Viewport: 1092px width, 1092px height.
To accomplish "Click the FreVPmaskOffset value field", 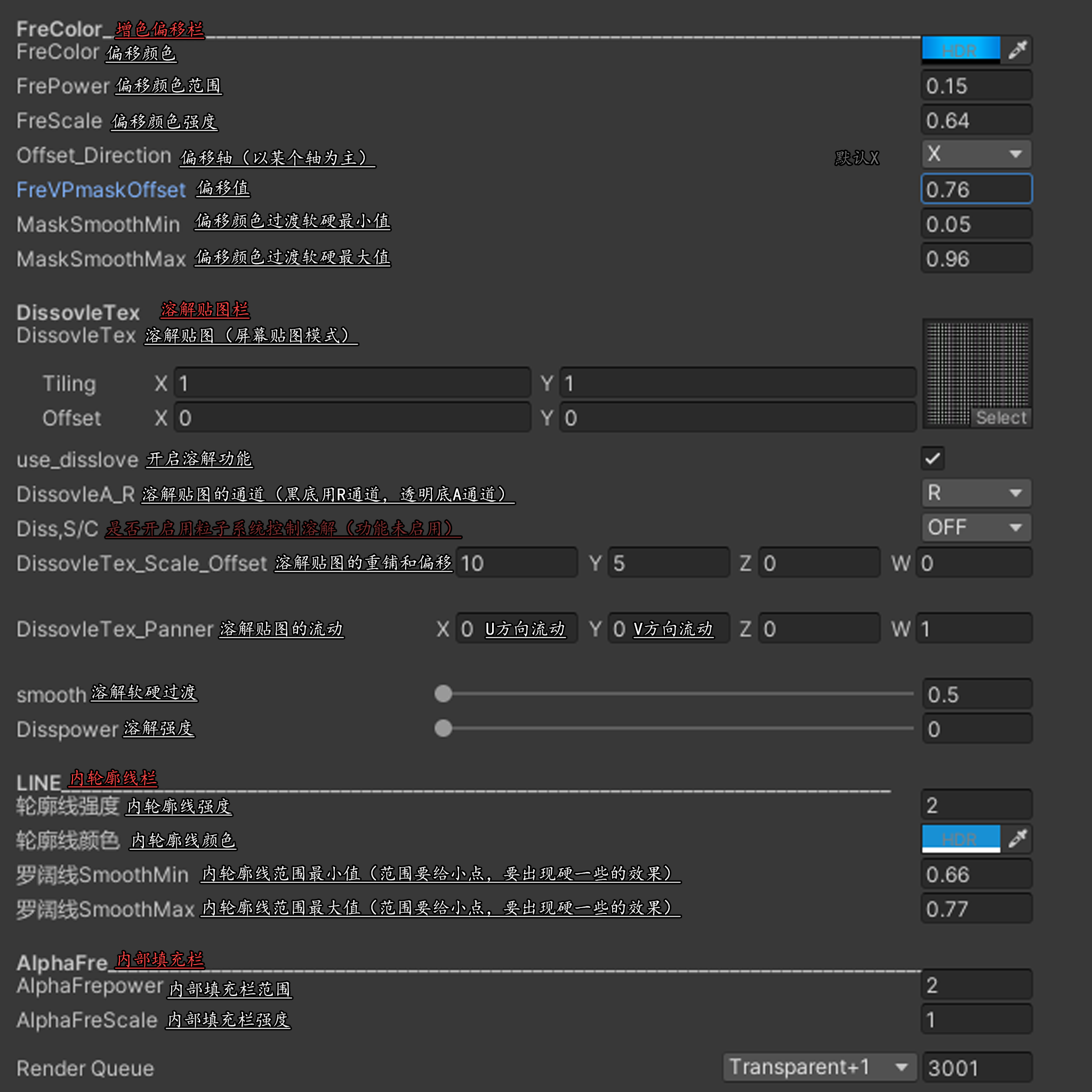I will point(976,189).
